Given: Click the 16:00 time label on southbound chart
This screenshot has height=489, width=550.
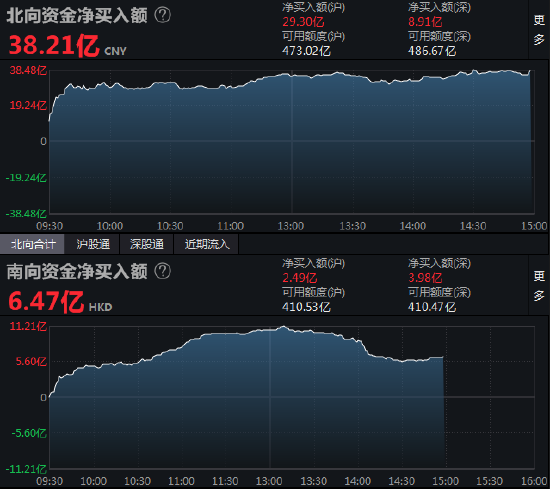Looking at the screenshot, I should pos(534,481).
